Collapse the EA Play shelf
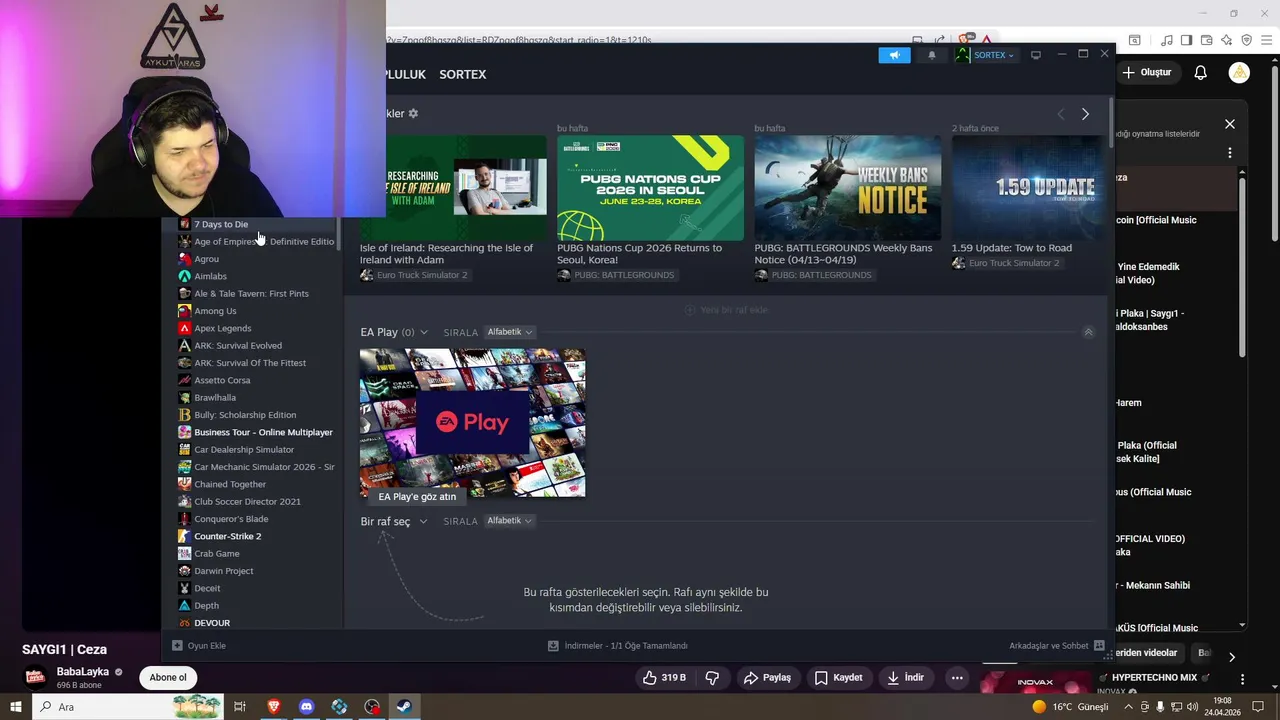 click(x=1088, y=332)
